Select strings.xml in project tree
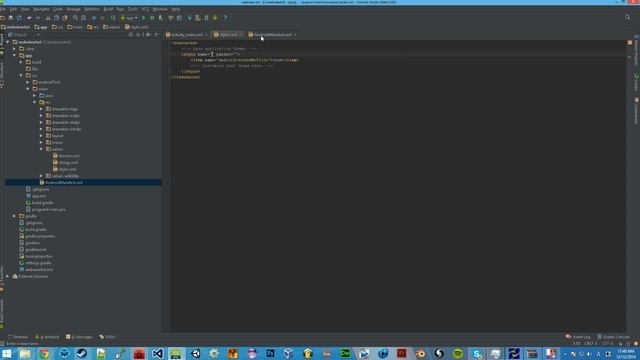 (x=65, y=162)
